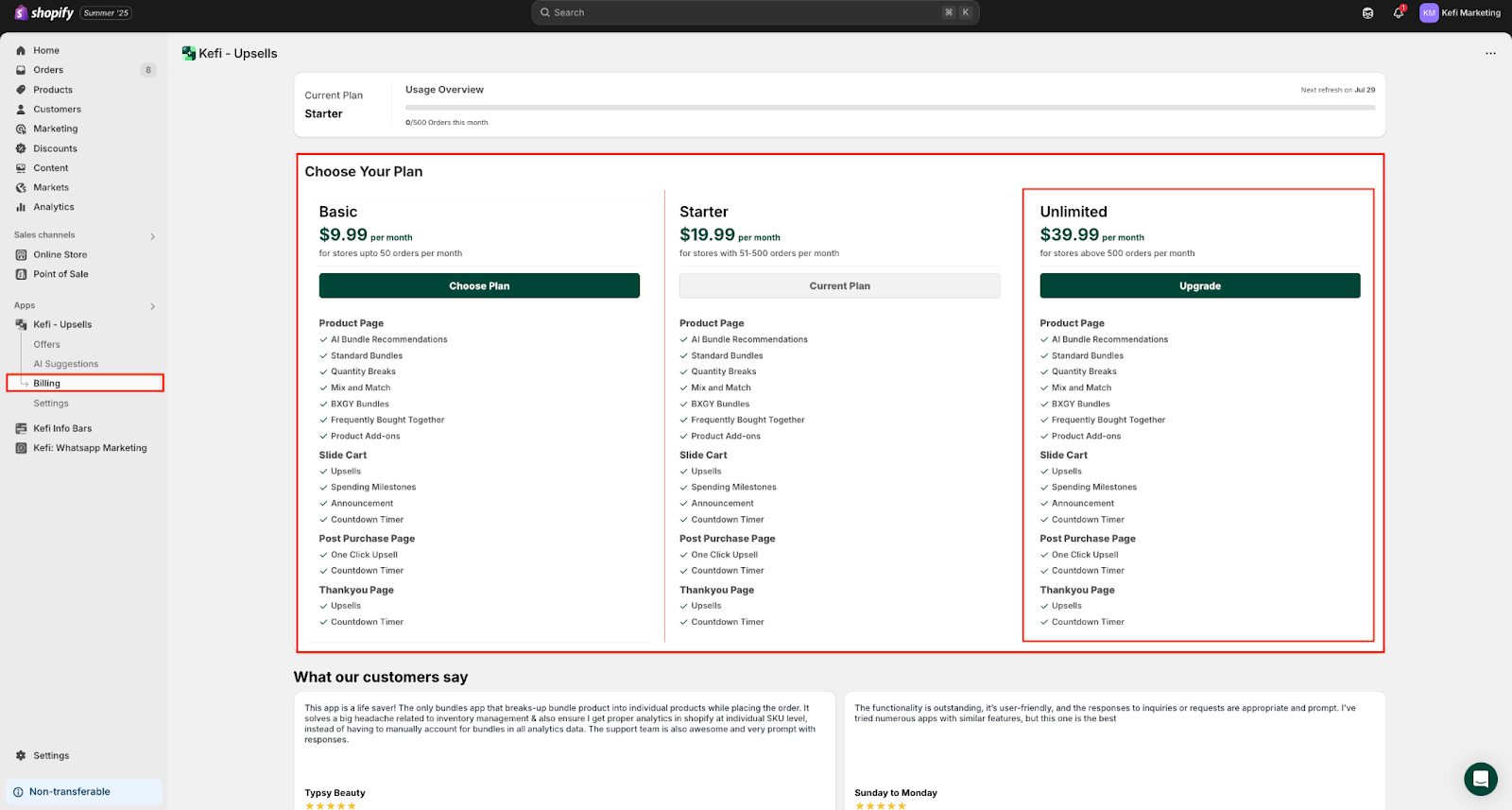
Task: Expand the Sales channels section
Action: point(152,236)
